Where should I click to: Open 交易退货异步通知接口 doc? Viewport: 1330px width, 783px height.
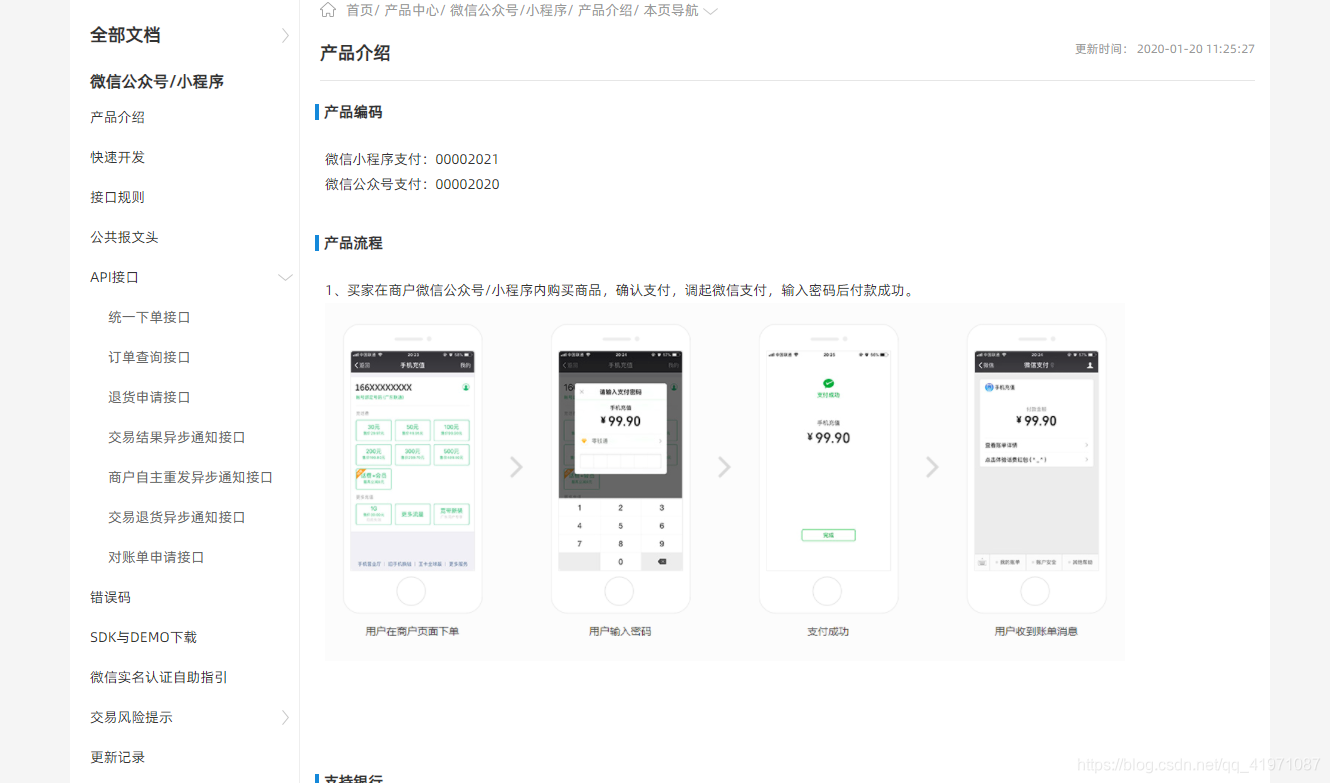177,517
